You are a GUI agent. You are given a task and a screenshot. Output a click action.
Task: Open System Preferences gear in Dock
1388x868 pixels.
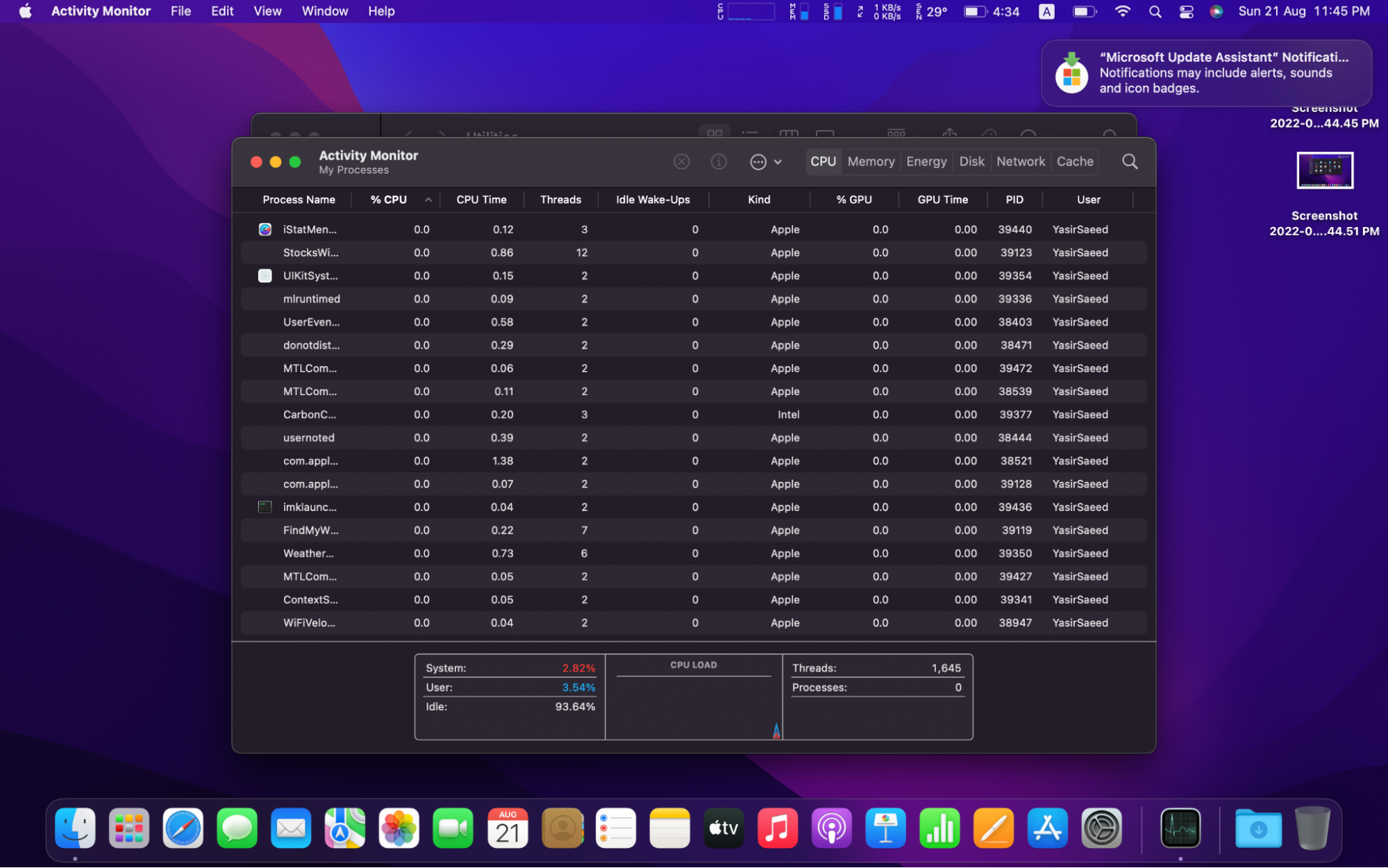pos(1101,828)
